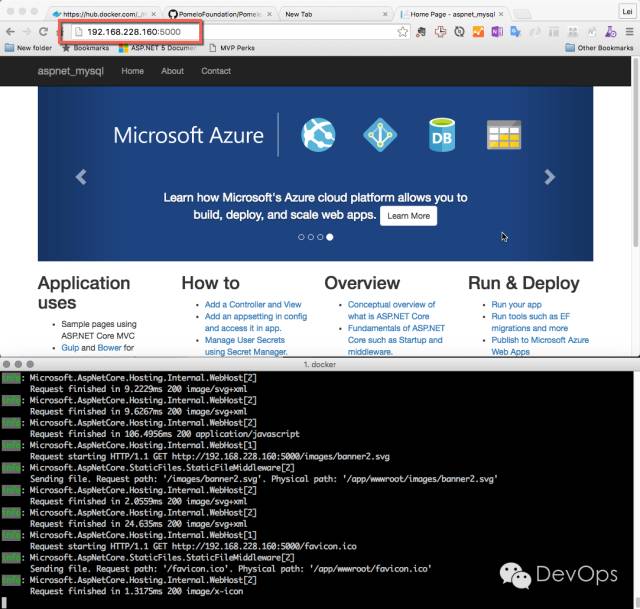The height and width of the screenshot is (609, 640).
Task: Open Fundamentals of ASP.NET Core link
Action: pyautogui.click(x=396, y=340)
